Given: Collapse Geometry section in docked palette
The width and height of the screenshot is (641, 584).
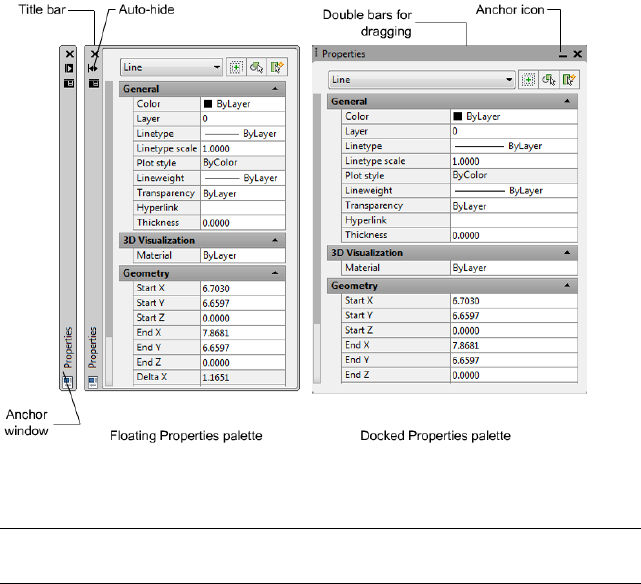Looking at the screenshot, I should coord(567,285).
